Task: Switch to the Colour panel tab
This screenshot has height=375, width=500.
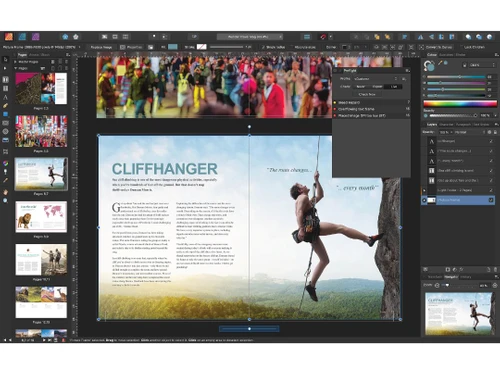Action: click(x=432, y=55)
